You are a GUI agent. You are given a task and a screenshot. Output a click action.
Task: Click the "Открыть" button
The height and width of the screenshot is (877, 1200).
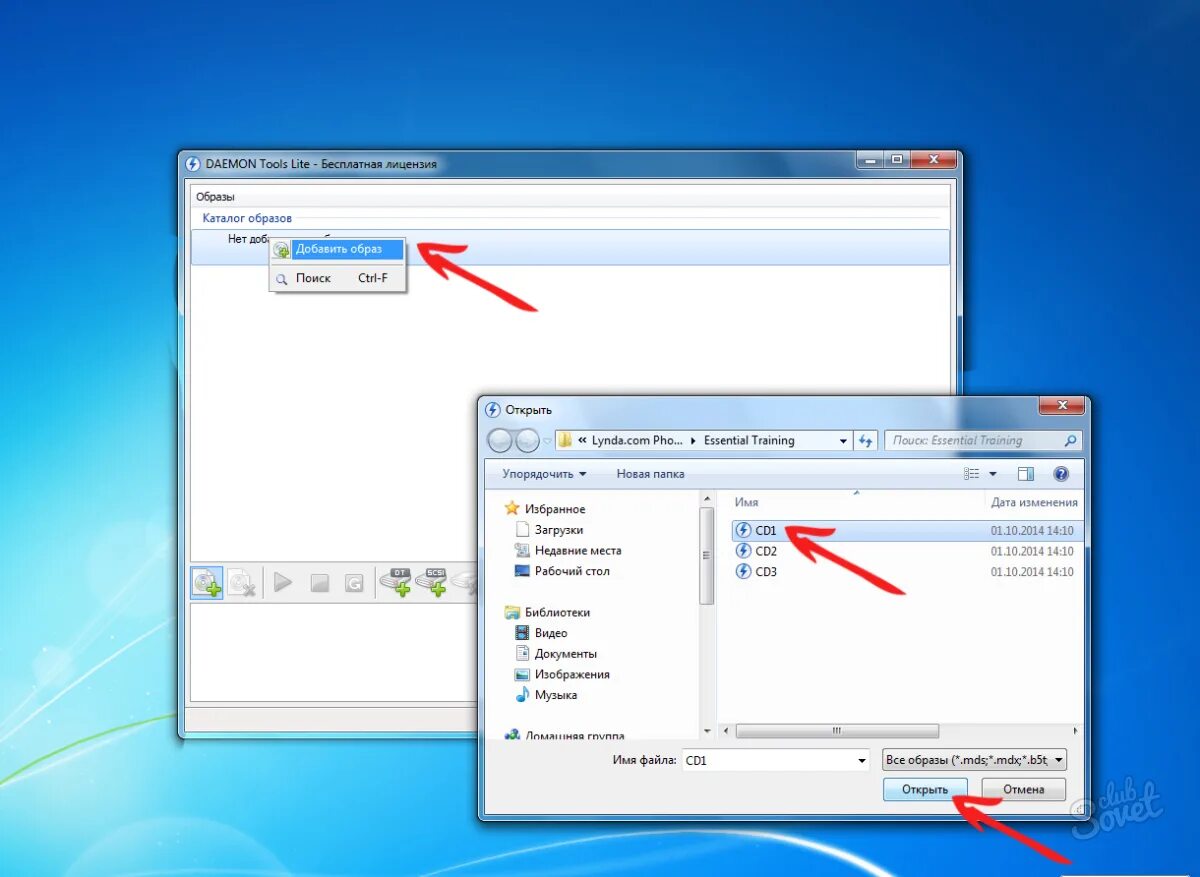point(925,789)
